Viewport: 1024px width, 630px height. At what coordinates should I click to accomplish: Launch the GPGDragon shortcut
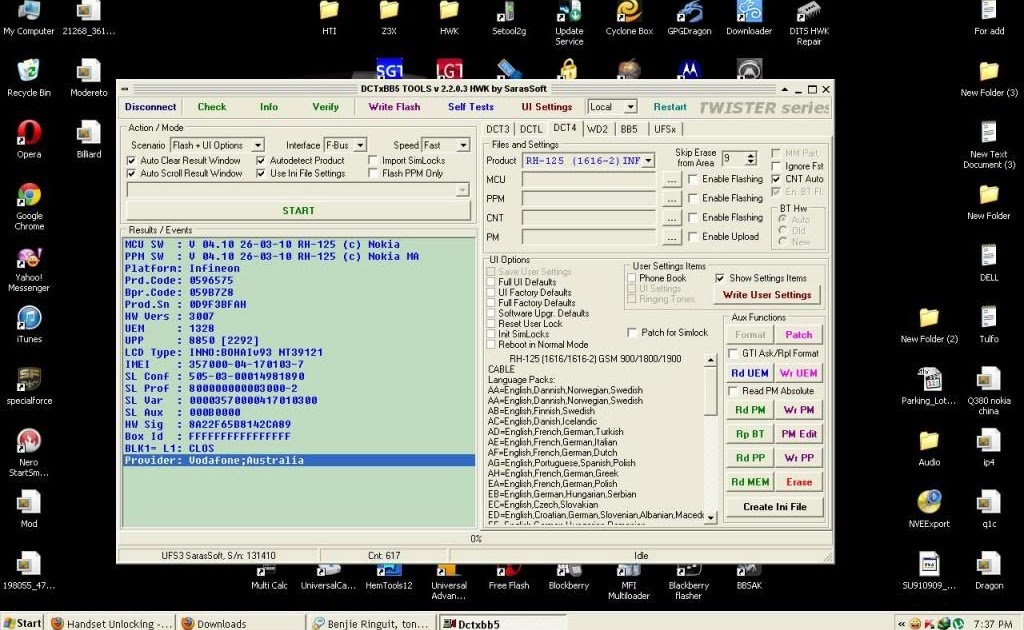pyautogui.click(x=689, y=17)
